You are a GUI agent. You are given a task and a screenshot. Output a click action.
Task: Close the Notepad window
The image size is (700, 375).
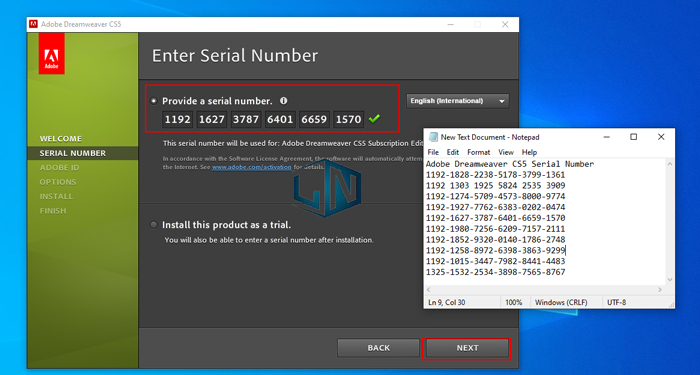pyautogui.click(x=661, y=137)
